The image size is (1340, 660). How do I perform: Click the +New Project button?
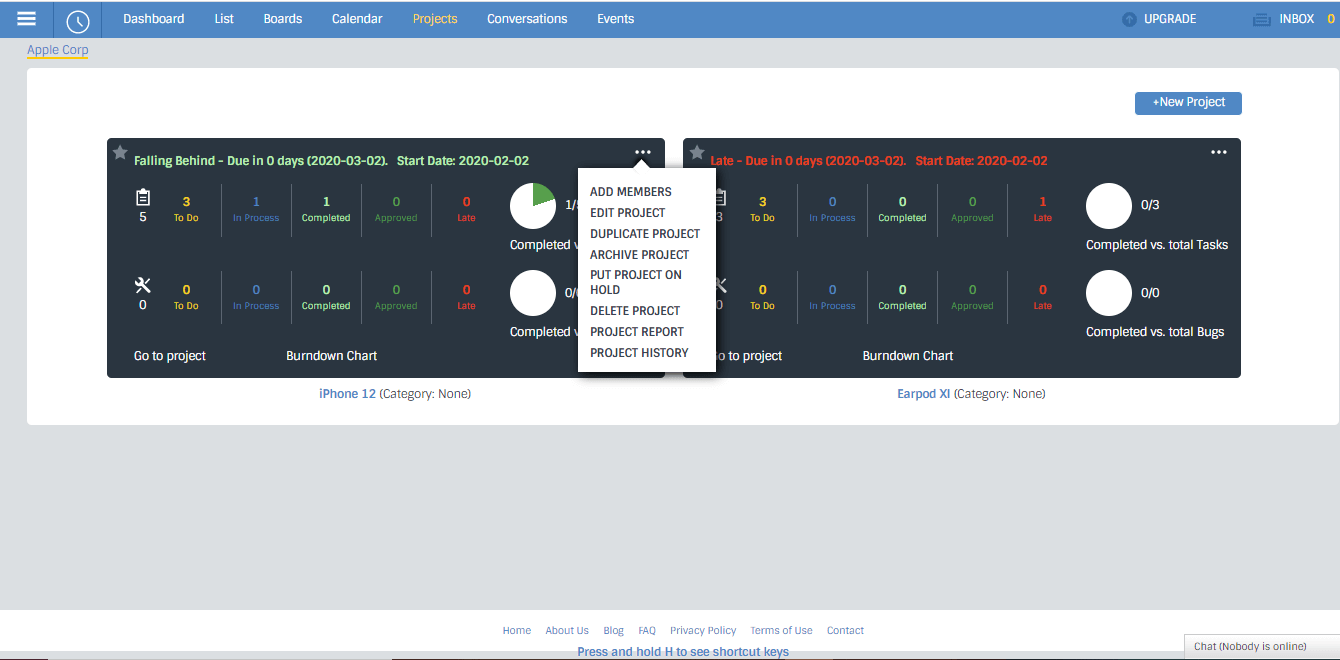click(x=1188, y=103)
